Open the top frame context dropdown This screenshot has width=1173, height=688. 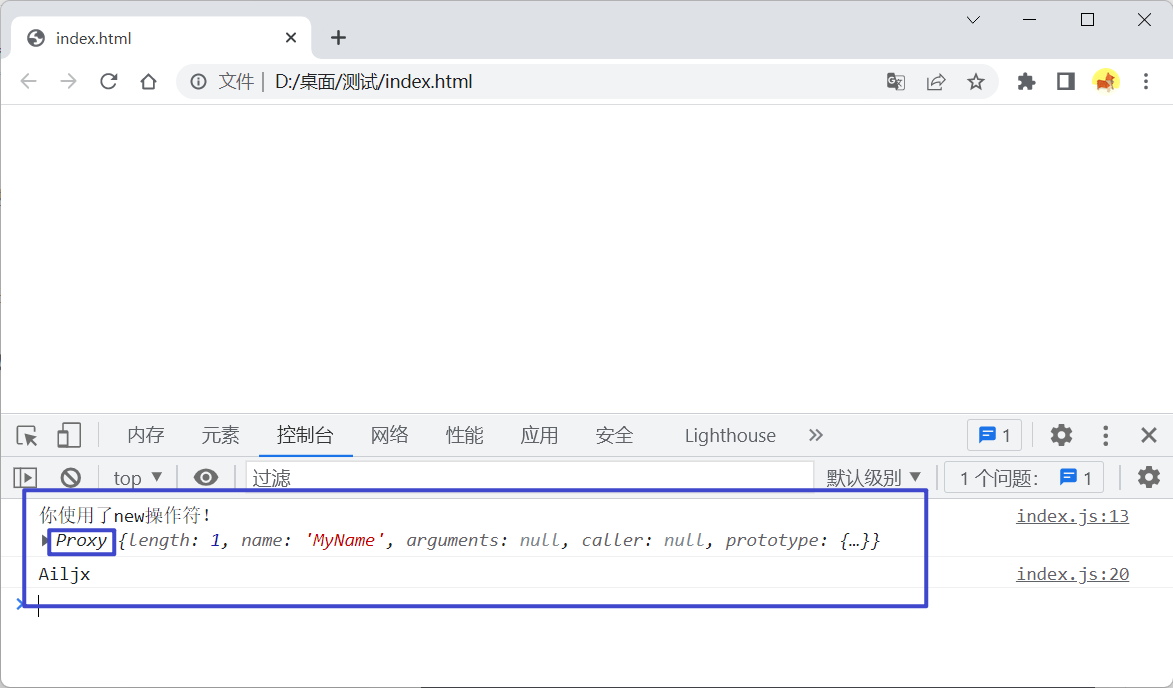136,477
